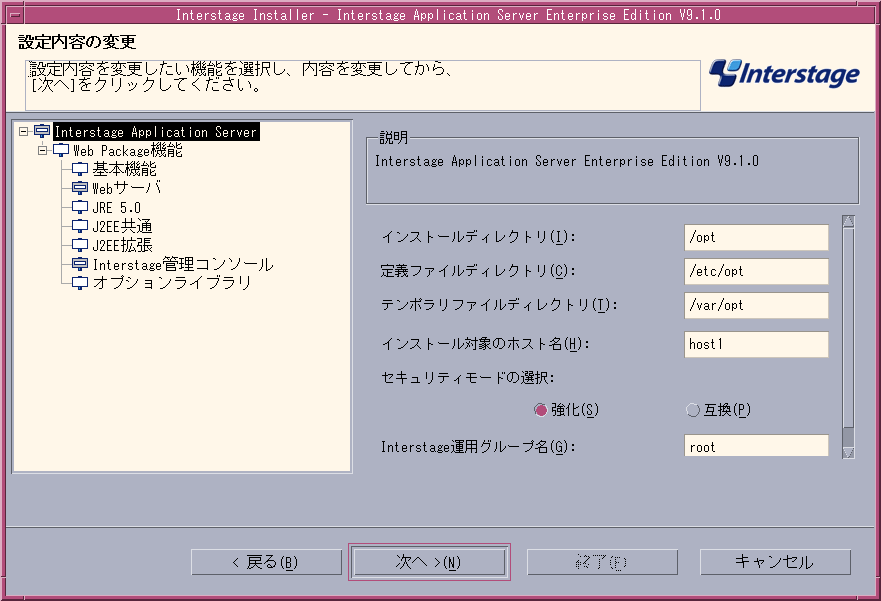Click the settings panel scrollbar up arrow
Screen dimensions: 881x601
click(x=848, y=221)
